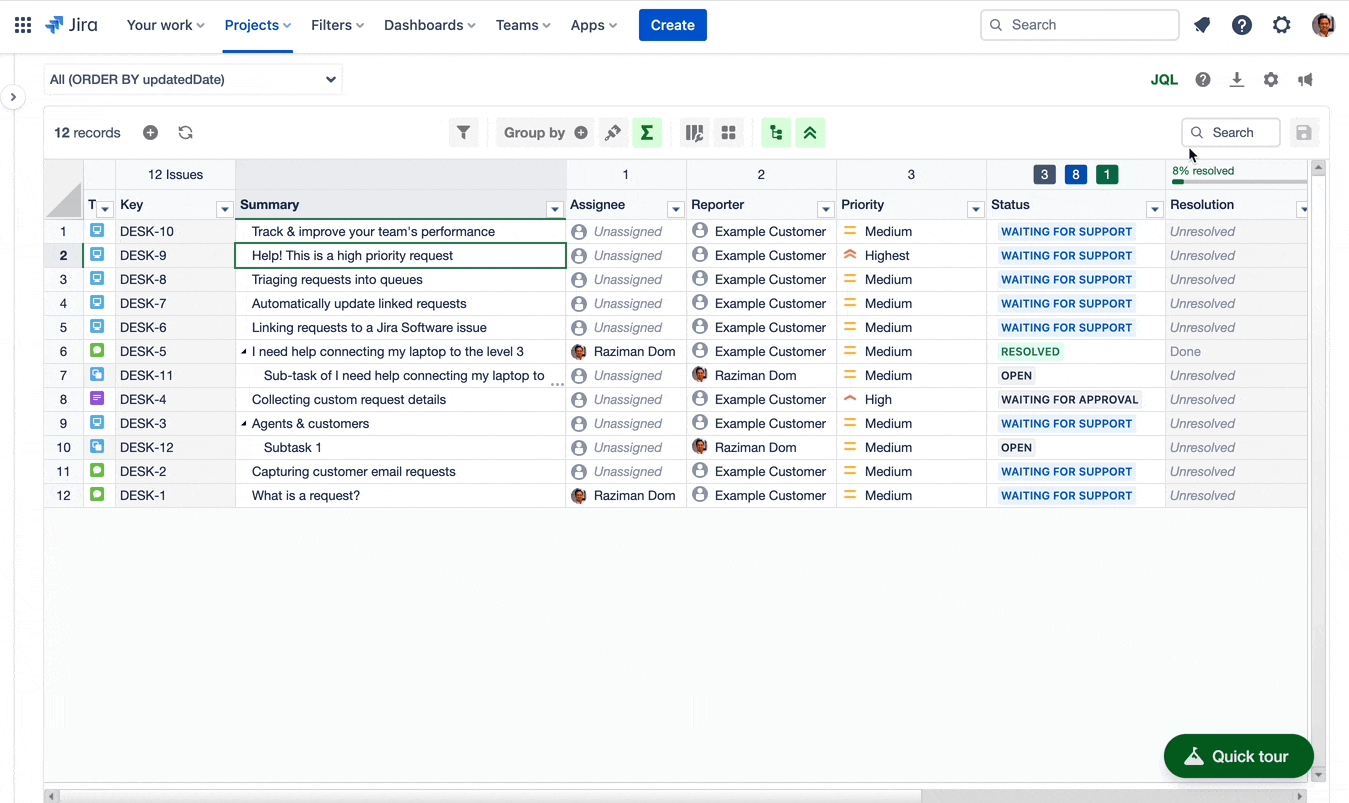The width and height of the screenshot is (1349, 803).
Task: Toggle the sigma summary row button
Action: tap(647, 133)
